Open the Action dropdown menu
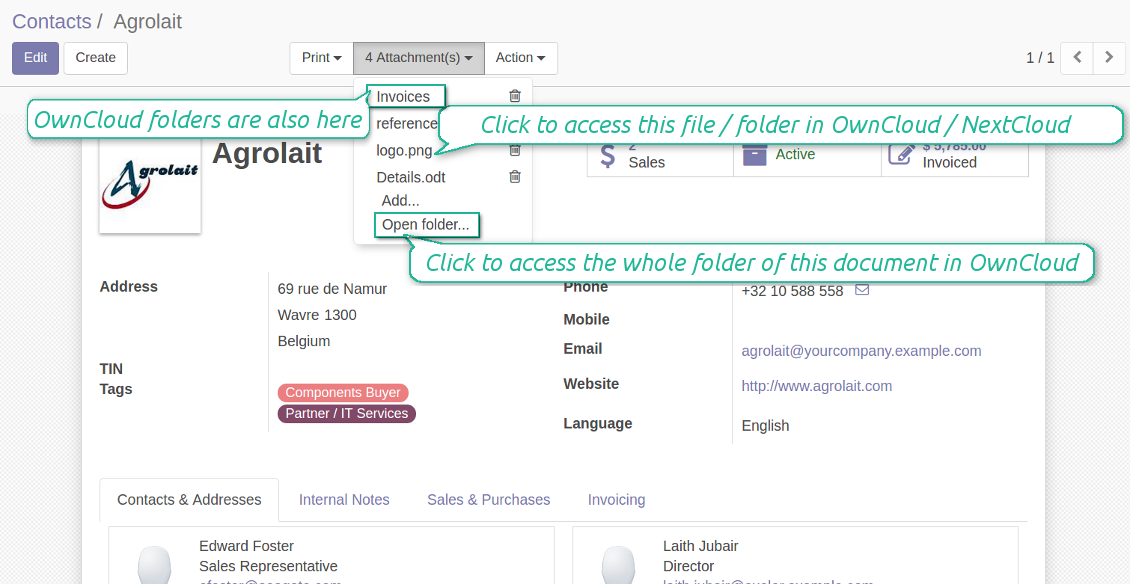 (x=520, y=58)
